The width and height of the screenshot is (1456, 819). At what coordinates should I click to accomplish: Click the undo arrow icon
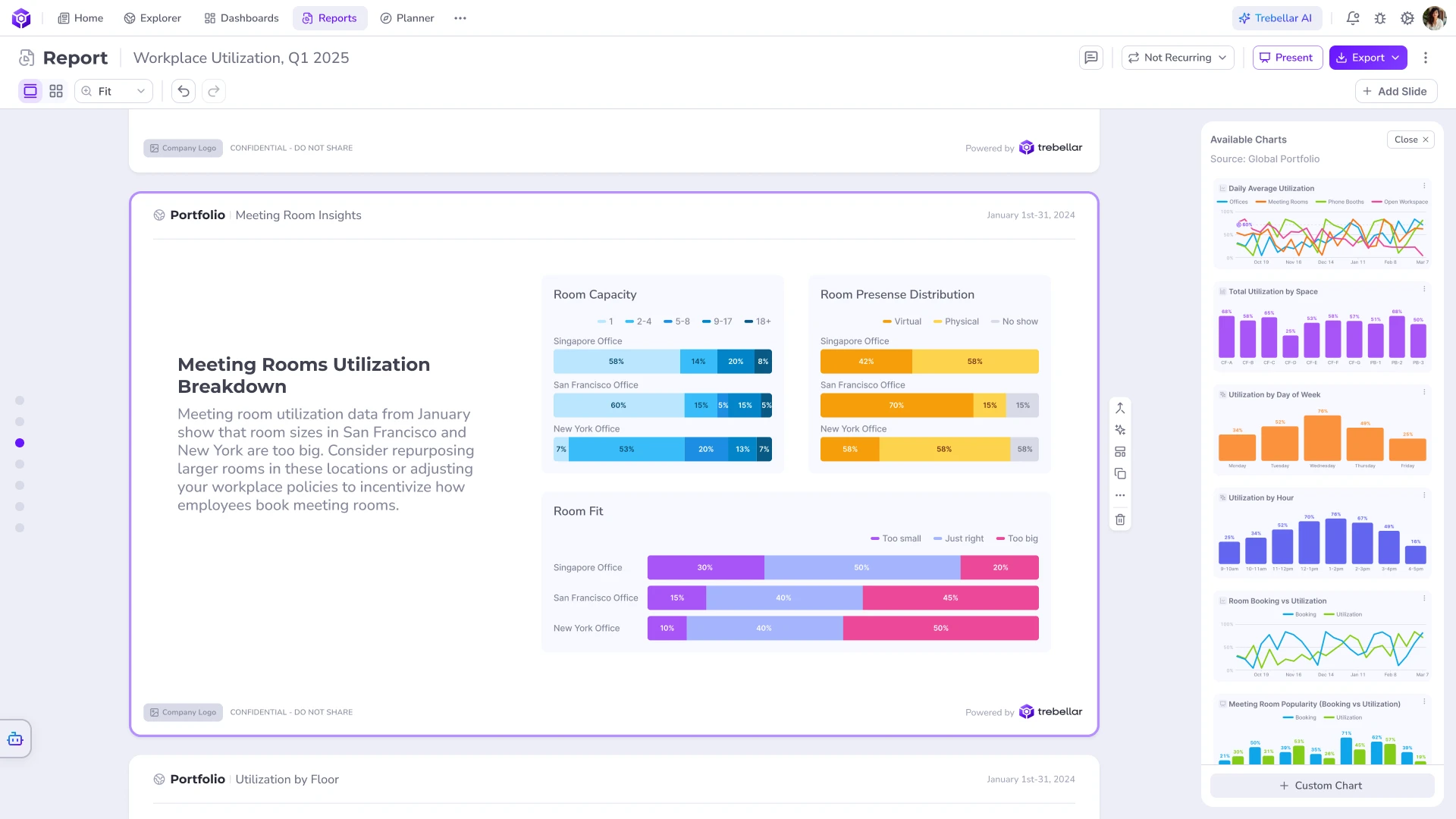(x=184, y=91)
